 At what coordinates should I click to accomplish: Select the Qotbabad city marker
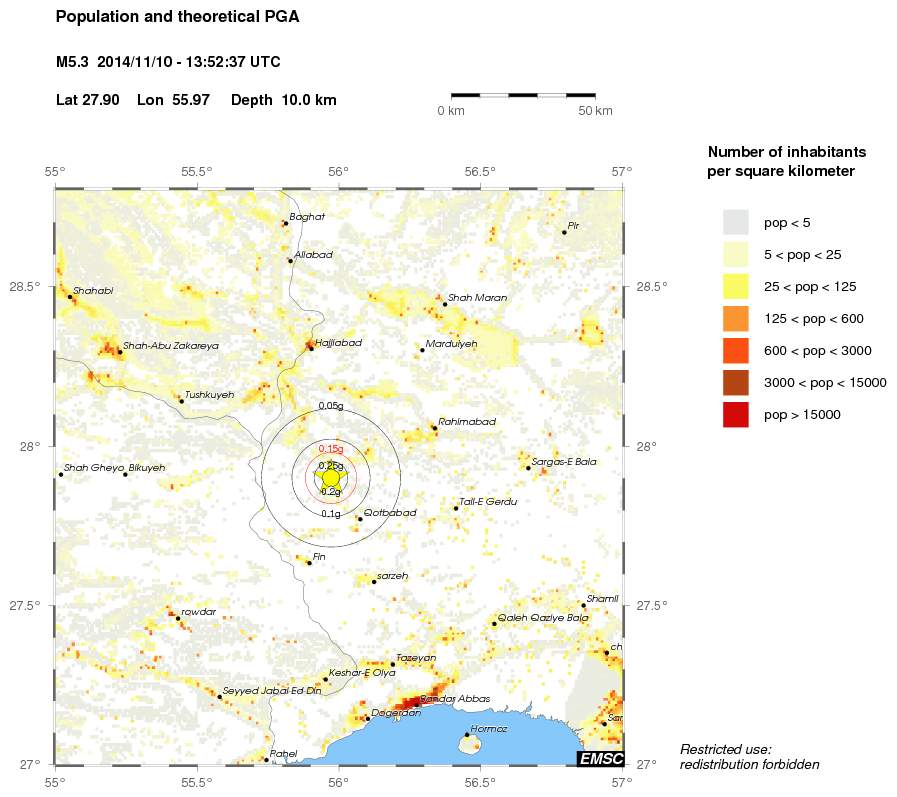point(360,518)
